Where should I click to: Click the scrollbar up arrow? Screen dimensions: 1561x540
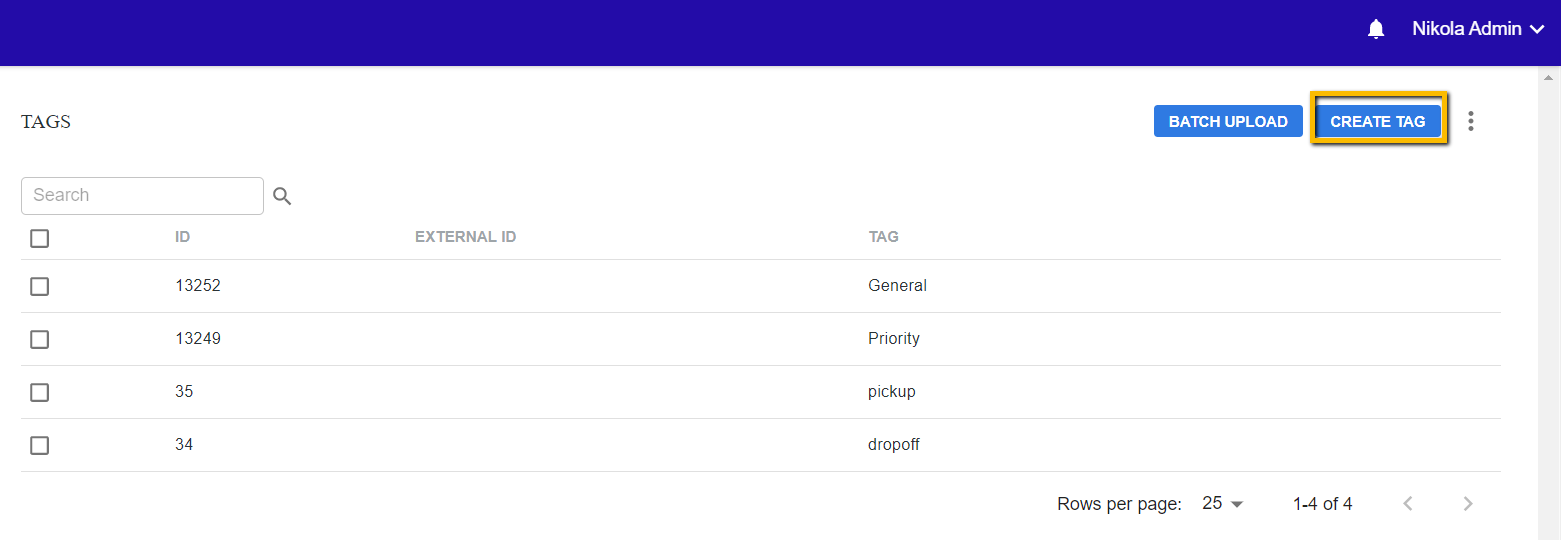coord(1549,76)
